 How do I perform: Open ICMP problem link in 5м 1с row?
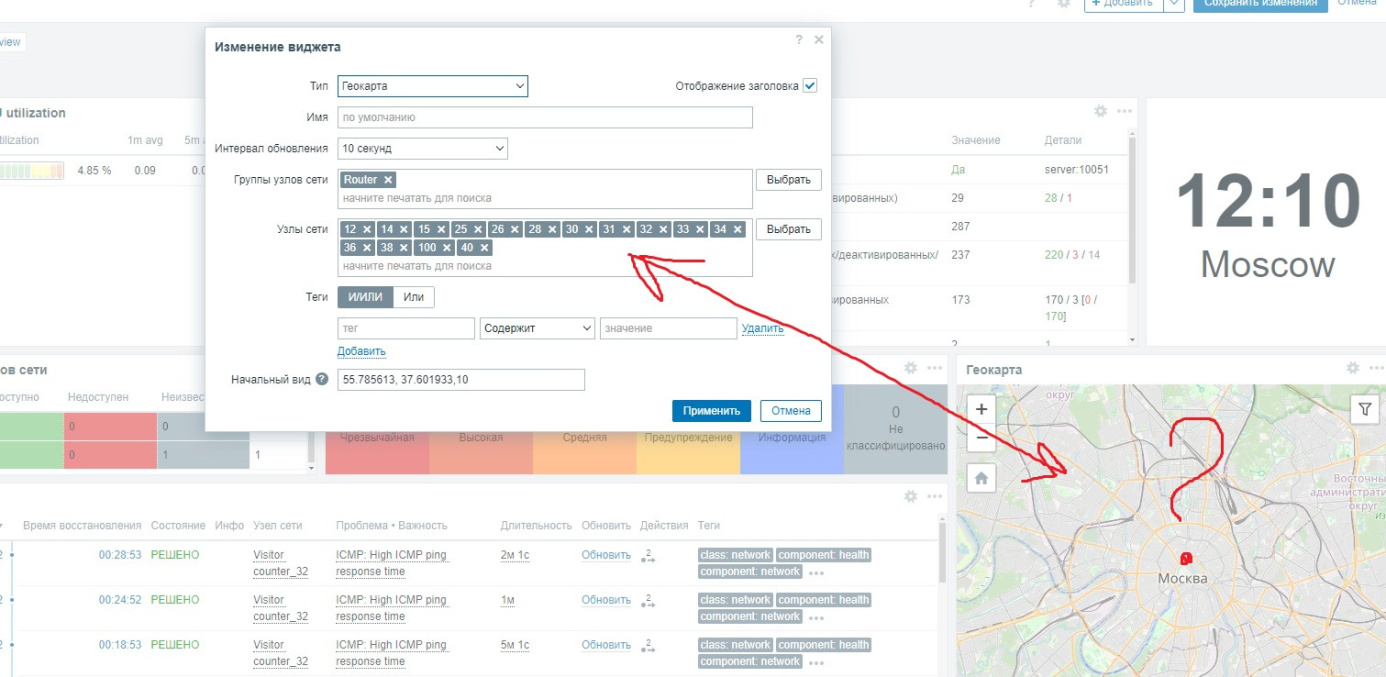[391, 653]
